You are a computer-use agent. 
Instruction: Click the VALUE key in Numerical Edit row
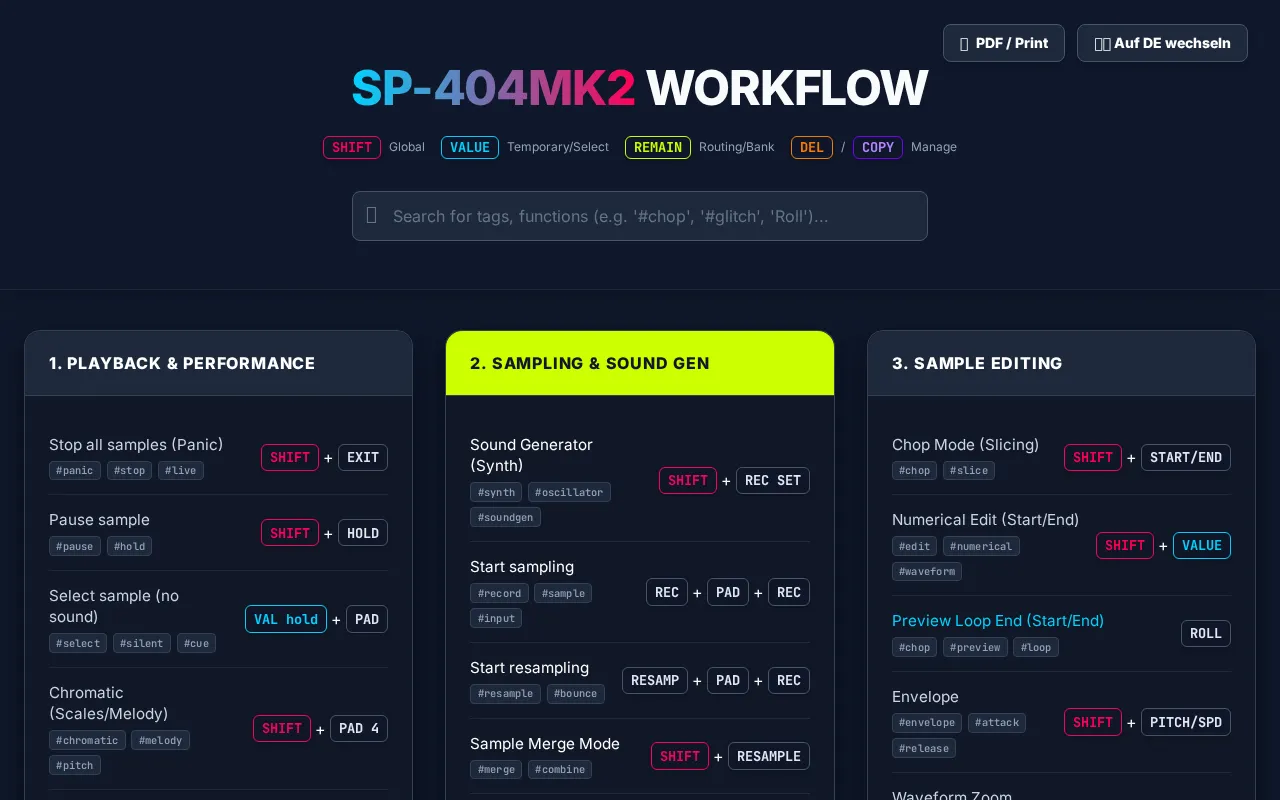click(1202, 545)
